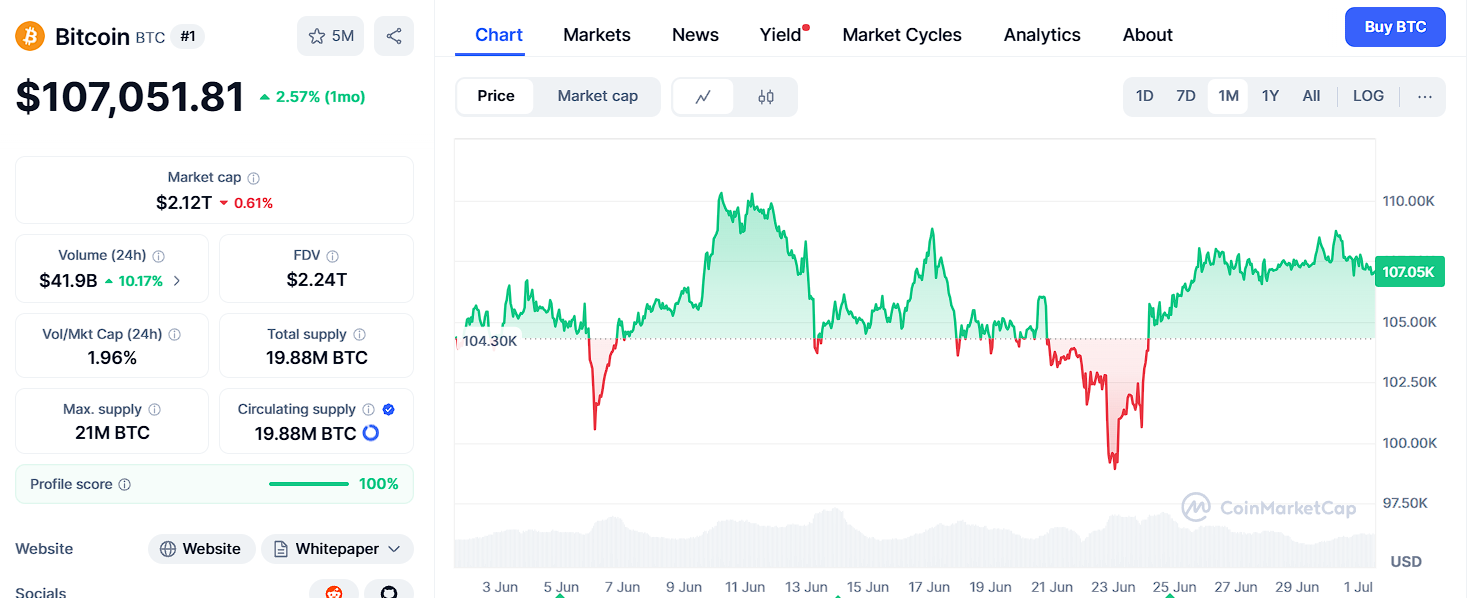
Task: Open the Chart tab
Action: pyautogui.click(x=499, y=35)
